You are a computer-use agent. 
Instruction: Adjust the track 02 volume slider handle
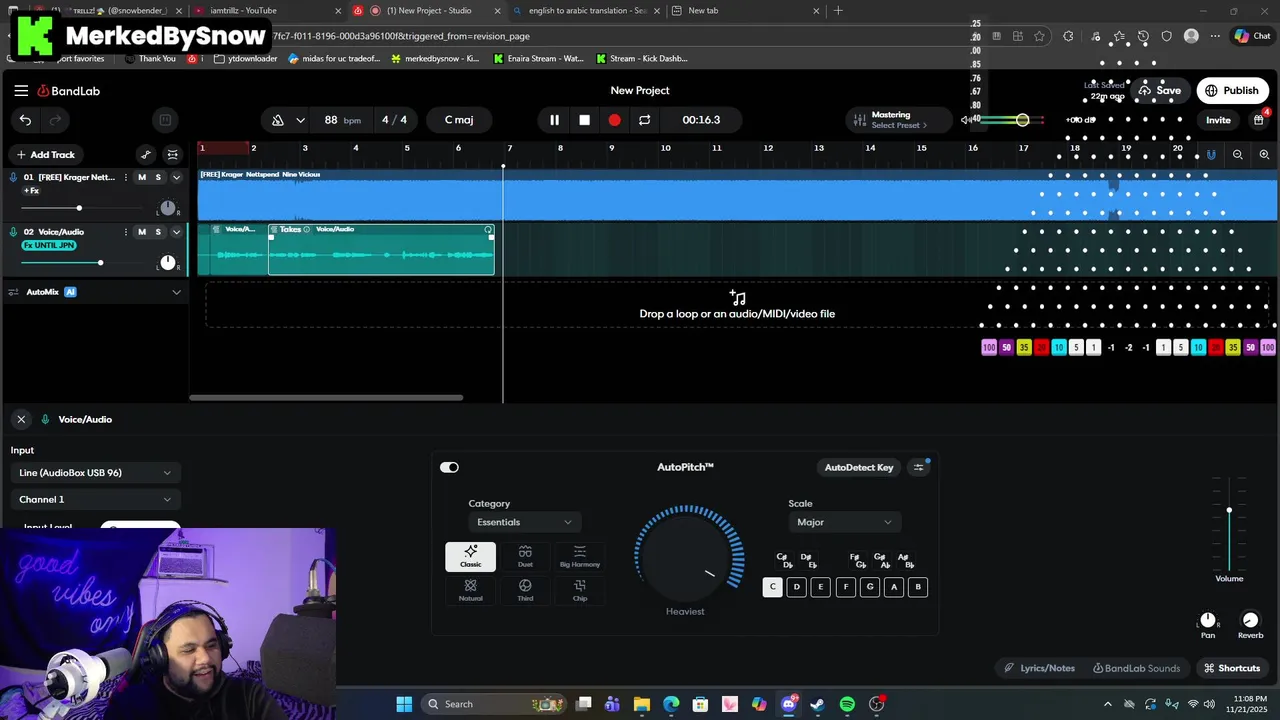100,263
